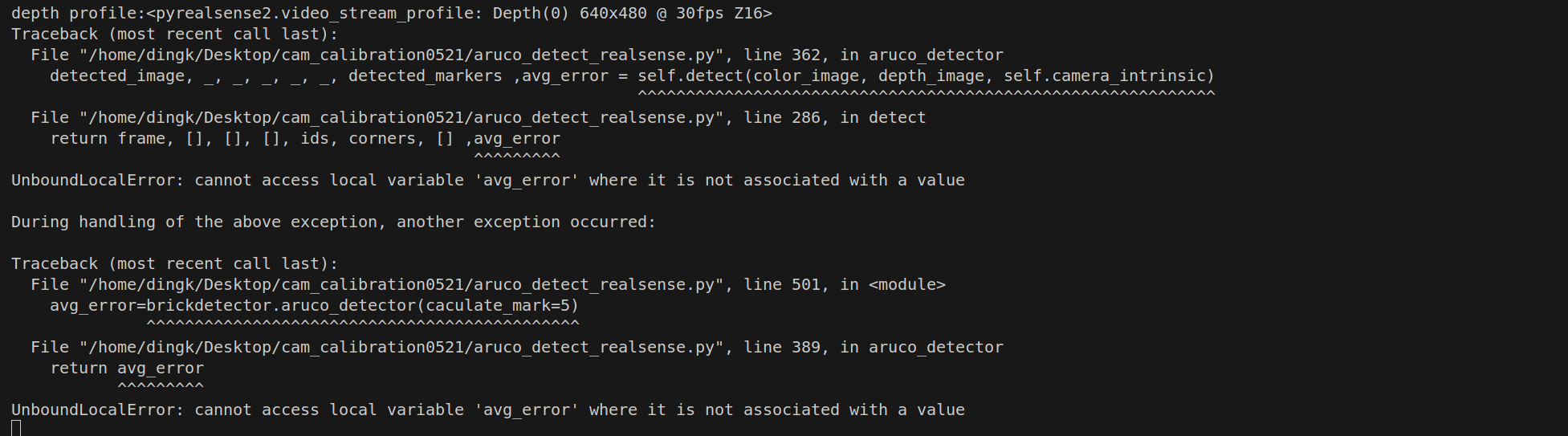Click the terminal cursor block at the bottom
The width and height of the screenshot is (1568, 436).
pyautogui.click(x=16, y=428)
